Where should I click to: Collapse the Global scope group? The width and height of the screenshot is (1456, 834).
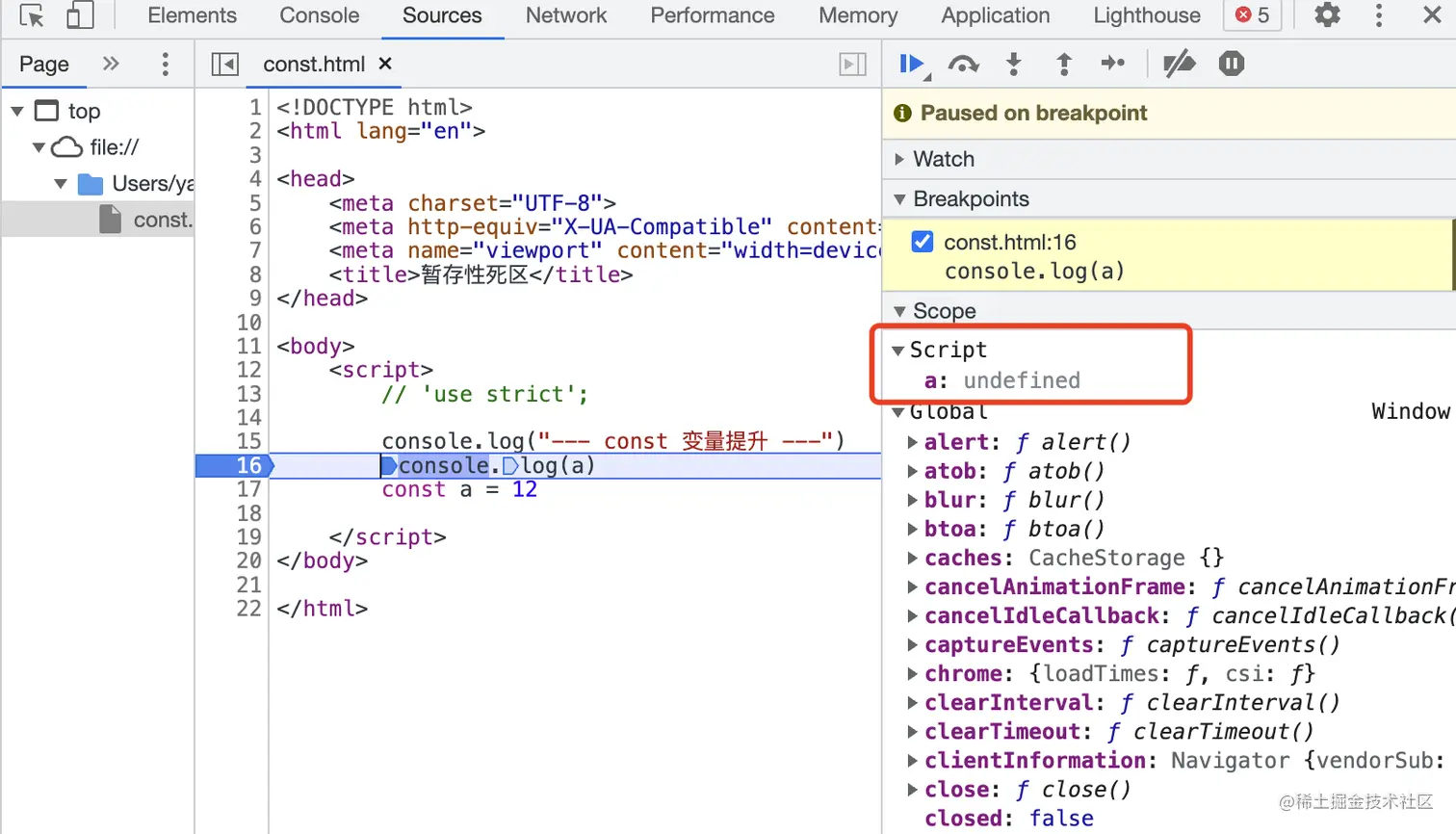coord(897,412)
